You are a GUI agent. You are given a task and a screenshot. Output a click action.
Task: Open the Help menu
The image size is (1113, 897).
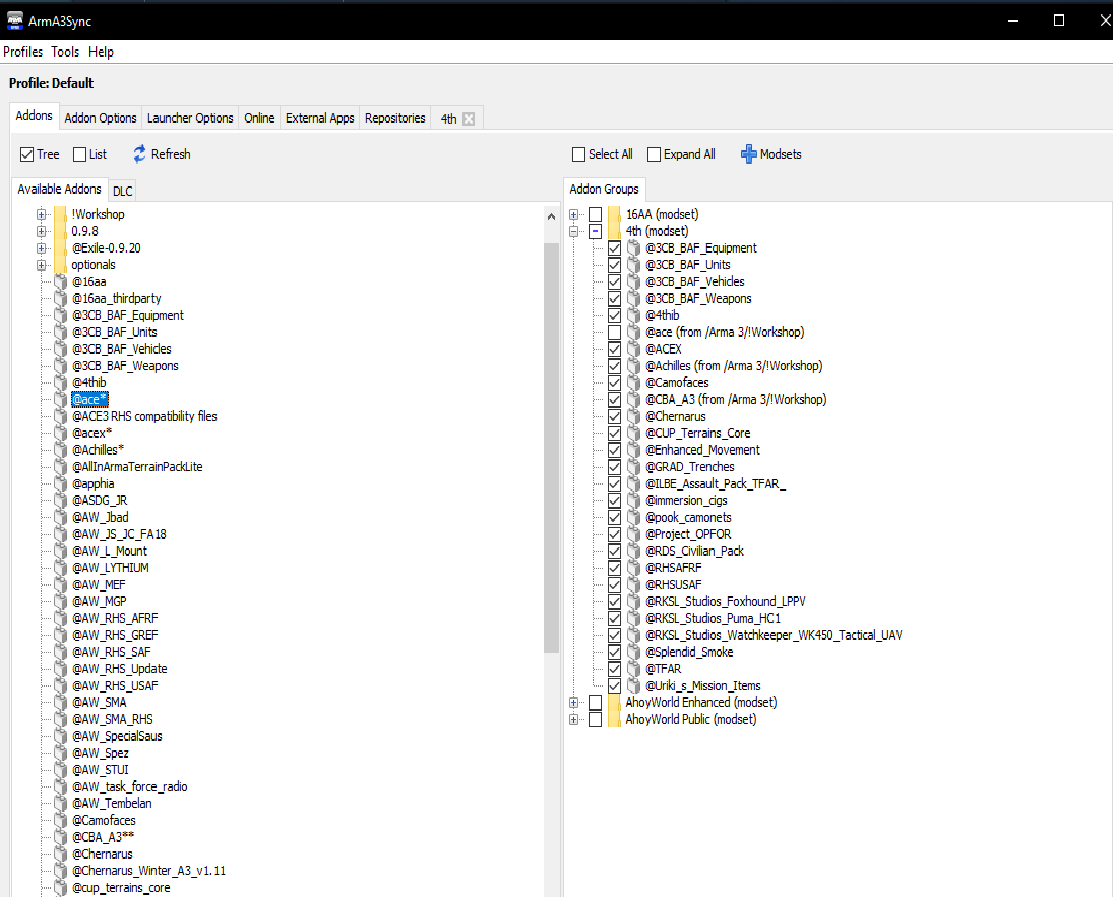[101, 52]
